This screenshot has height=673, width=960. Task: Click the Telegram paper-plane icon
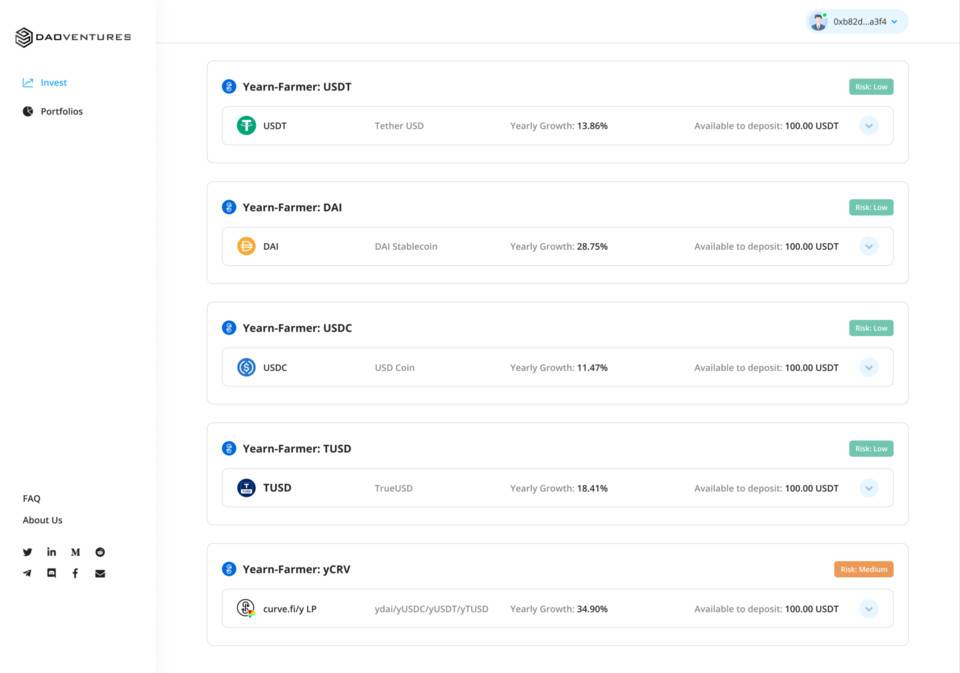pos(27,573)
